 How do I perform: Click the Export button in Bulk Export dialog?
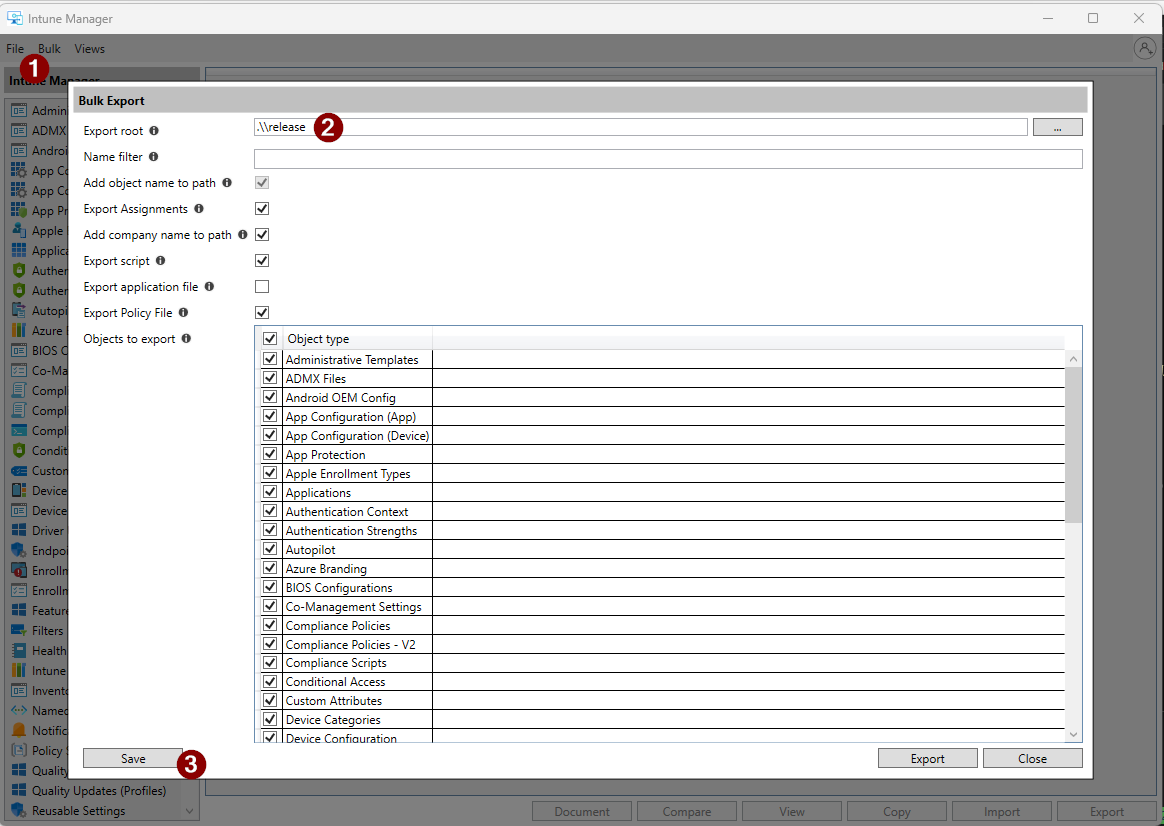point(927,758)
